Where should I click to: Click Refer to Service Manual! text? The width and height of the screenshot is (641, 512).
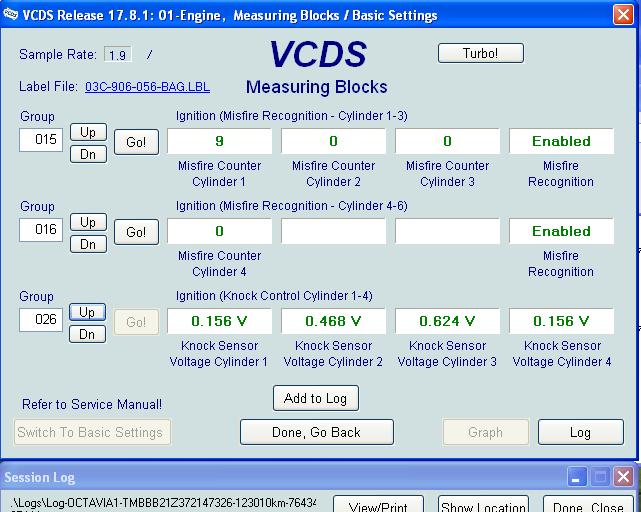click(92, 404)
